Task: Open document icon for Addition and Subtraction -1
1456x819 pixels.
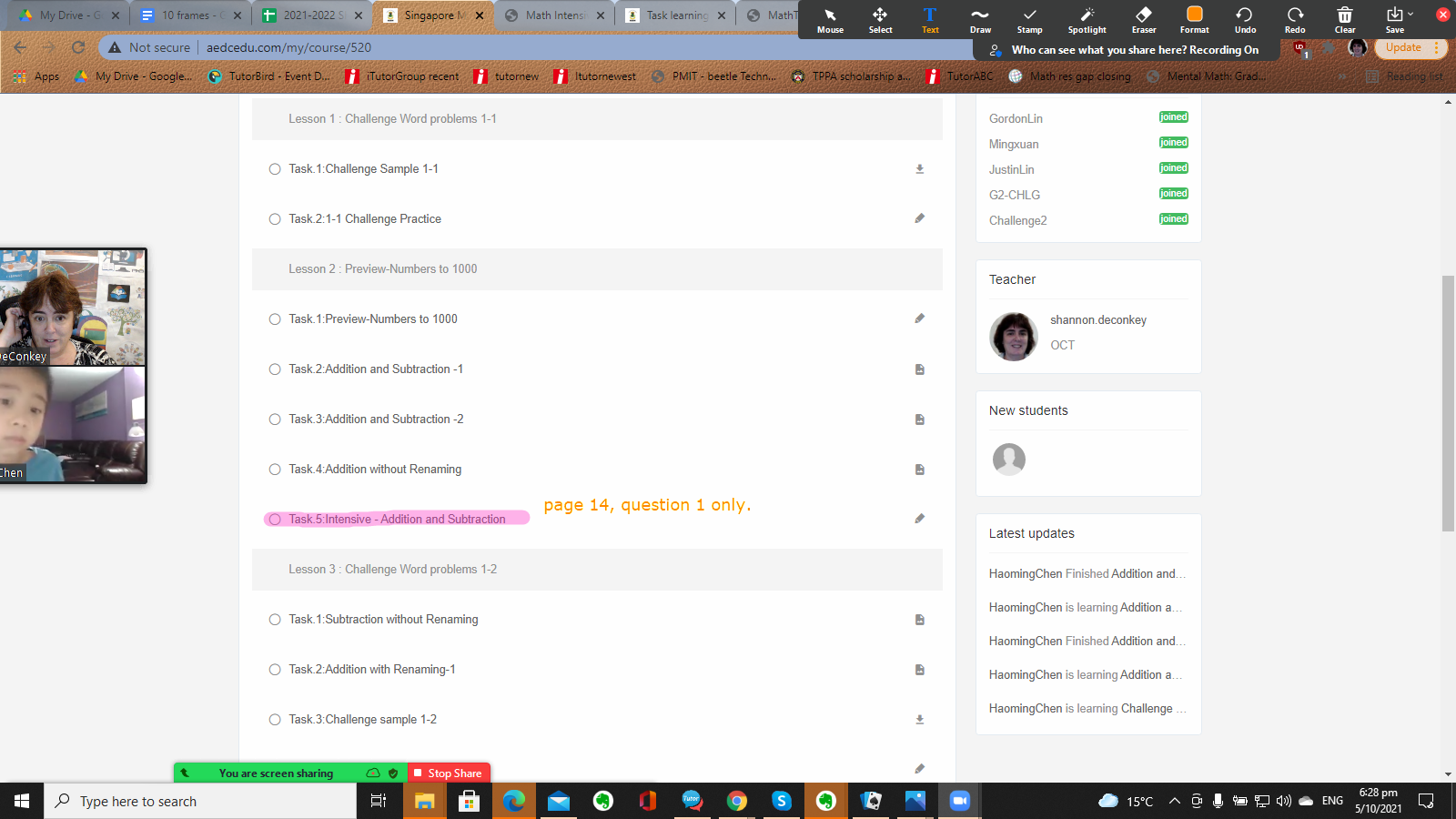Action: click(x=919, y=369)
